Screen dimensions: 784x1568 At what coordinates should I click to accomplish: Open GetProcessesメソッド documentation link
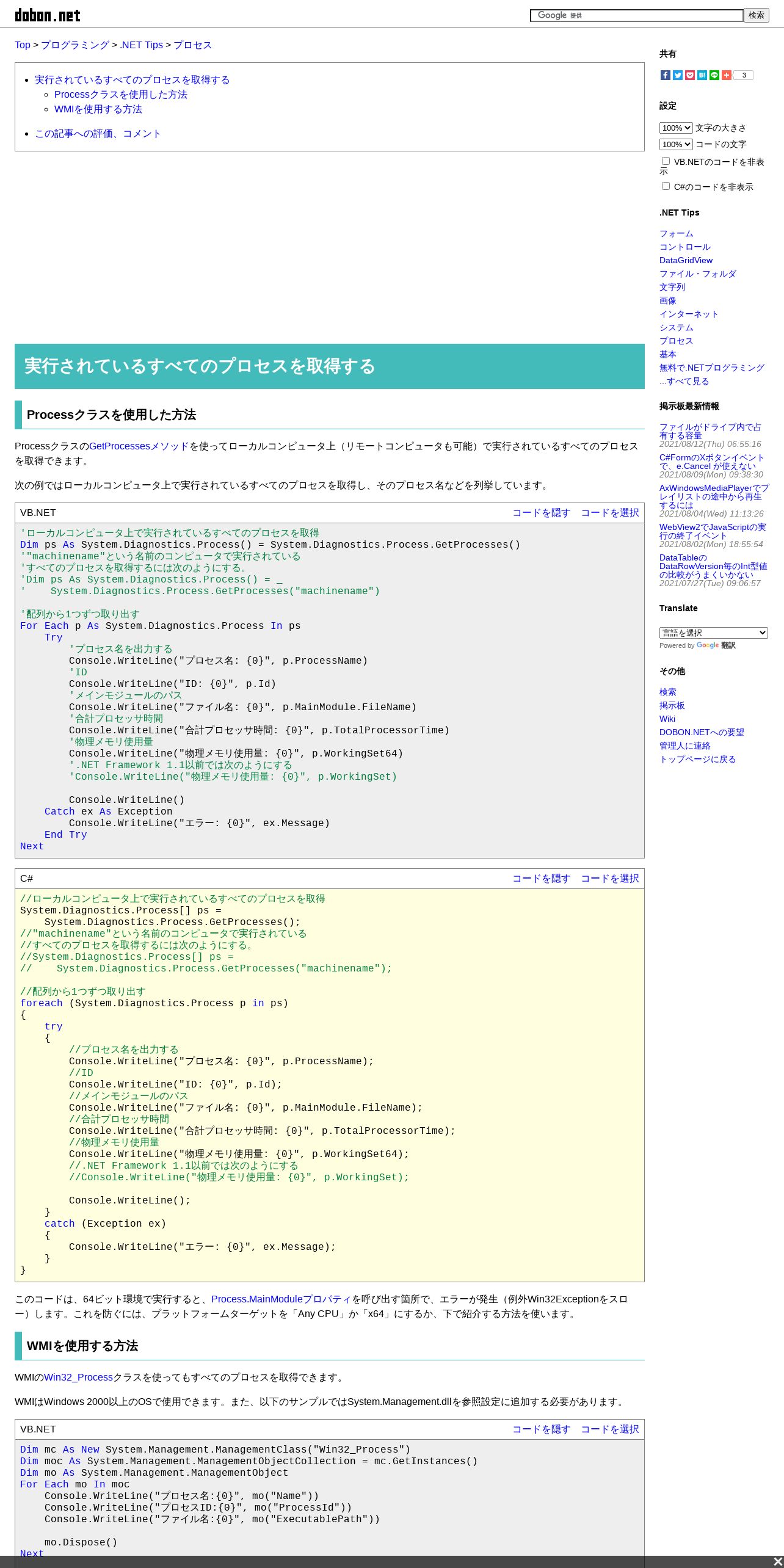pos(139,446)
